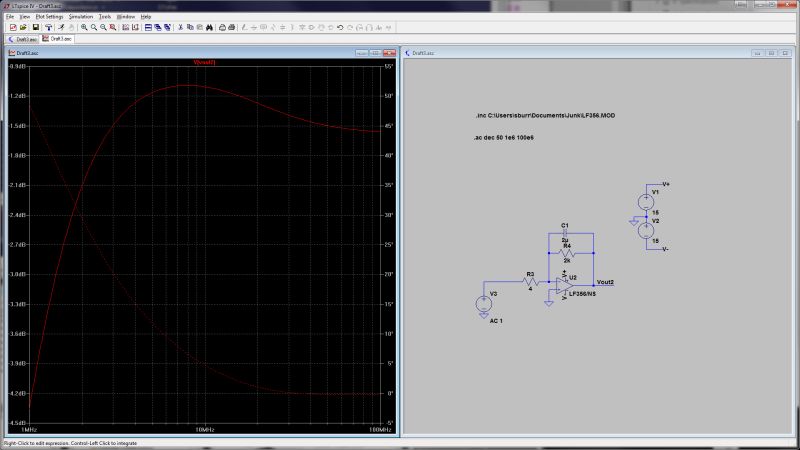
Task: Zoom to full extents icon
Action: 113,27
